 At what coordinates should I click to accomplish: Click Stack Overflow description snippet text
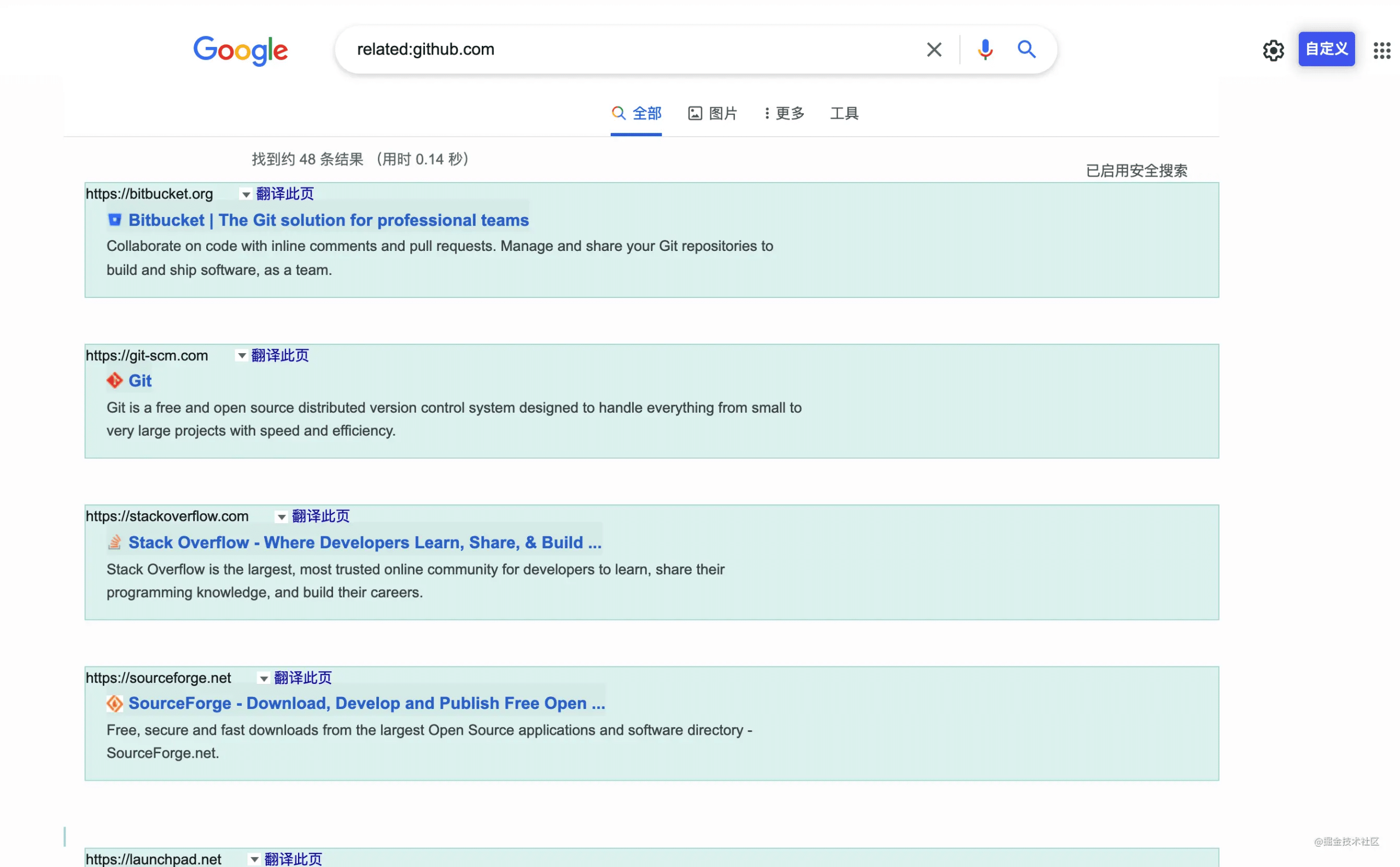416,581
